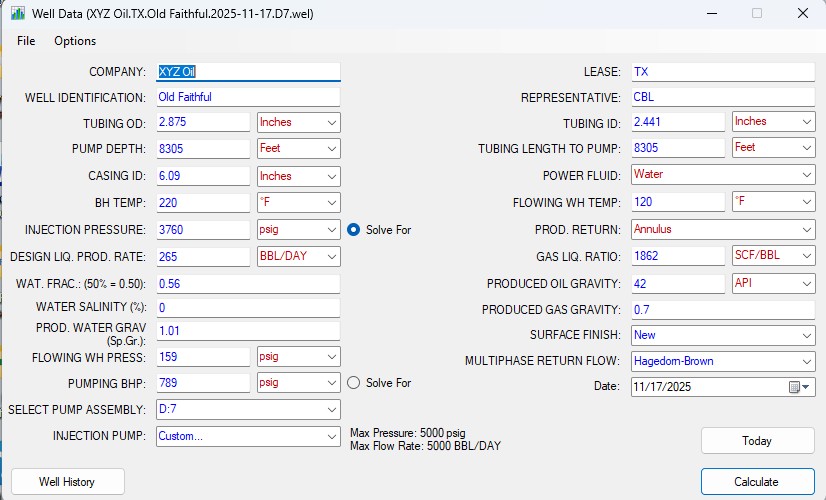
Task: Open the Injection Pump dropdown
Action: pyautogui.click(x=248, y=436)
